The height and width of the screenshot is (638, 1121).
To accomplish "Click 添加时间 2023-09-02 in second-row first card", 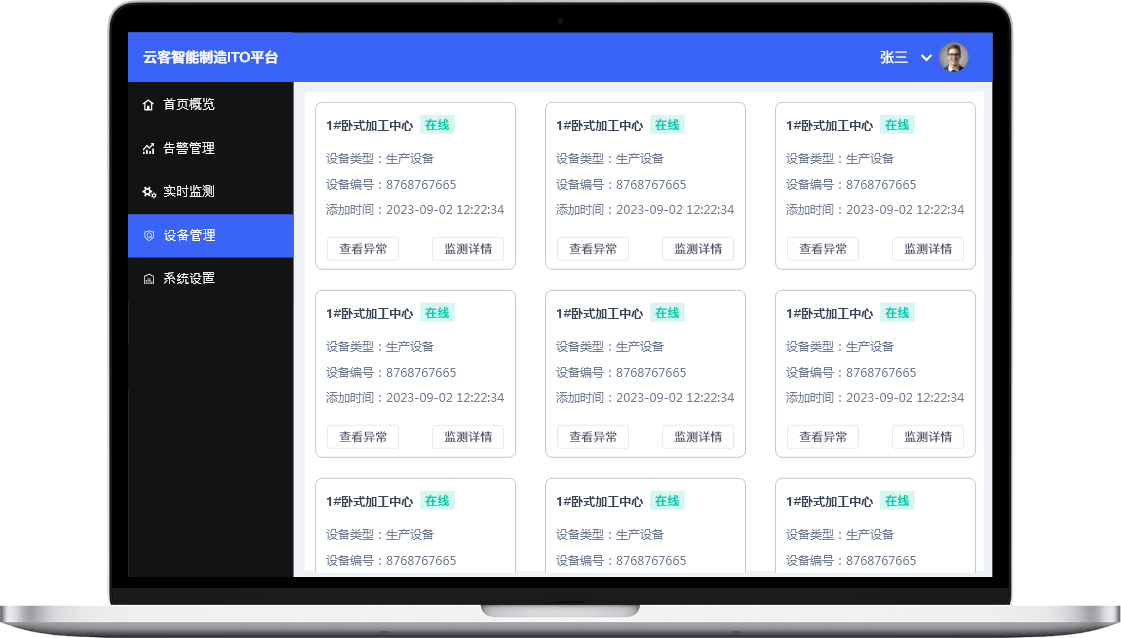I will (x=415, y=398).
